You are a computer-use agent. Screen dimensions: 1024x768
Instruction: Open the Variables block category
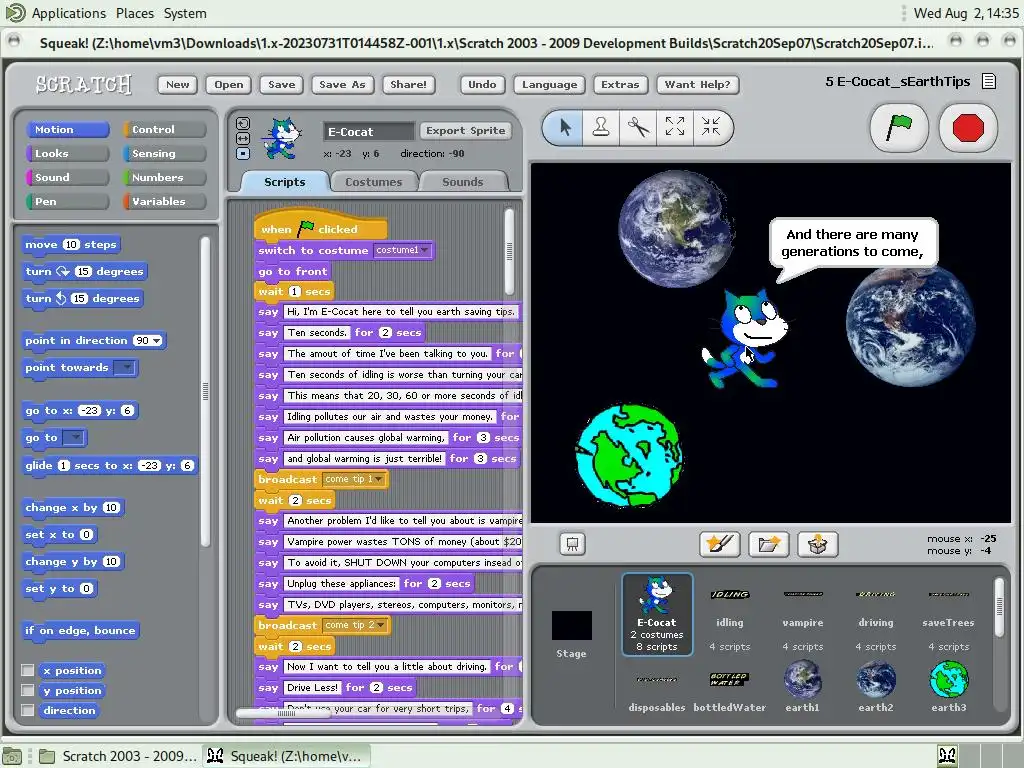165,201
